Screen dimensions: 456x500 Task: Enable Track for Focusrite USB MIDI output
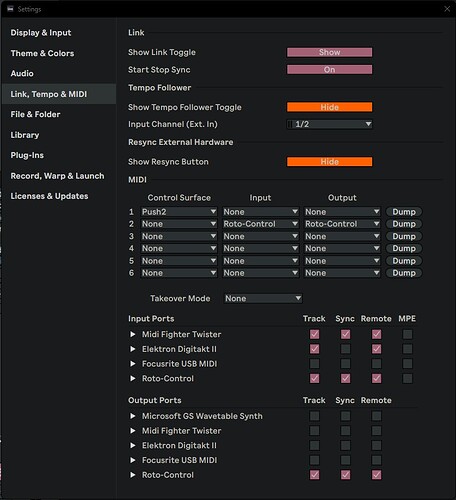point(314,460)
